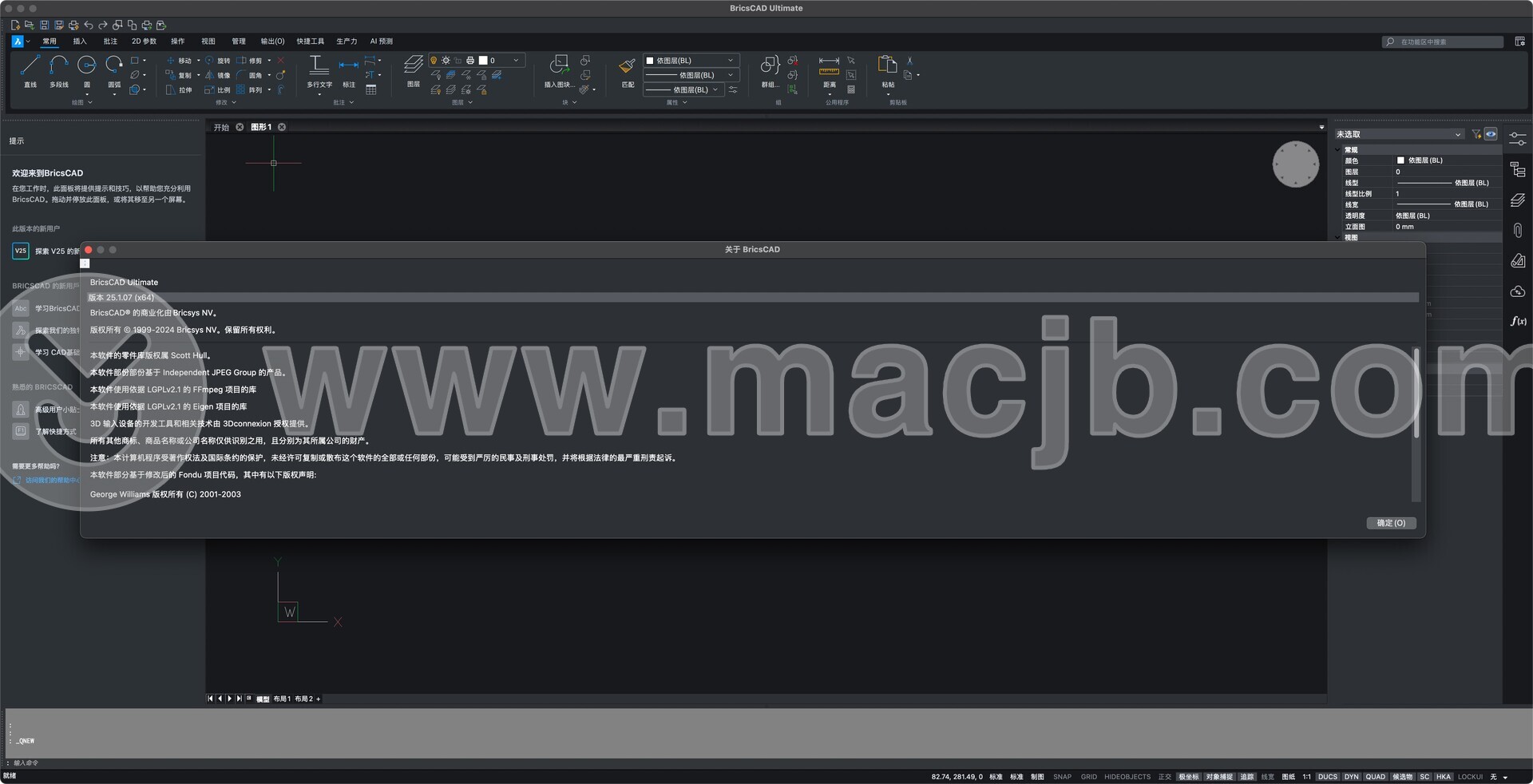The image size is (1533, 784).
Task: Click the Cut scissors icon
Action: (x=909, y=61)
